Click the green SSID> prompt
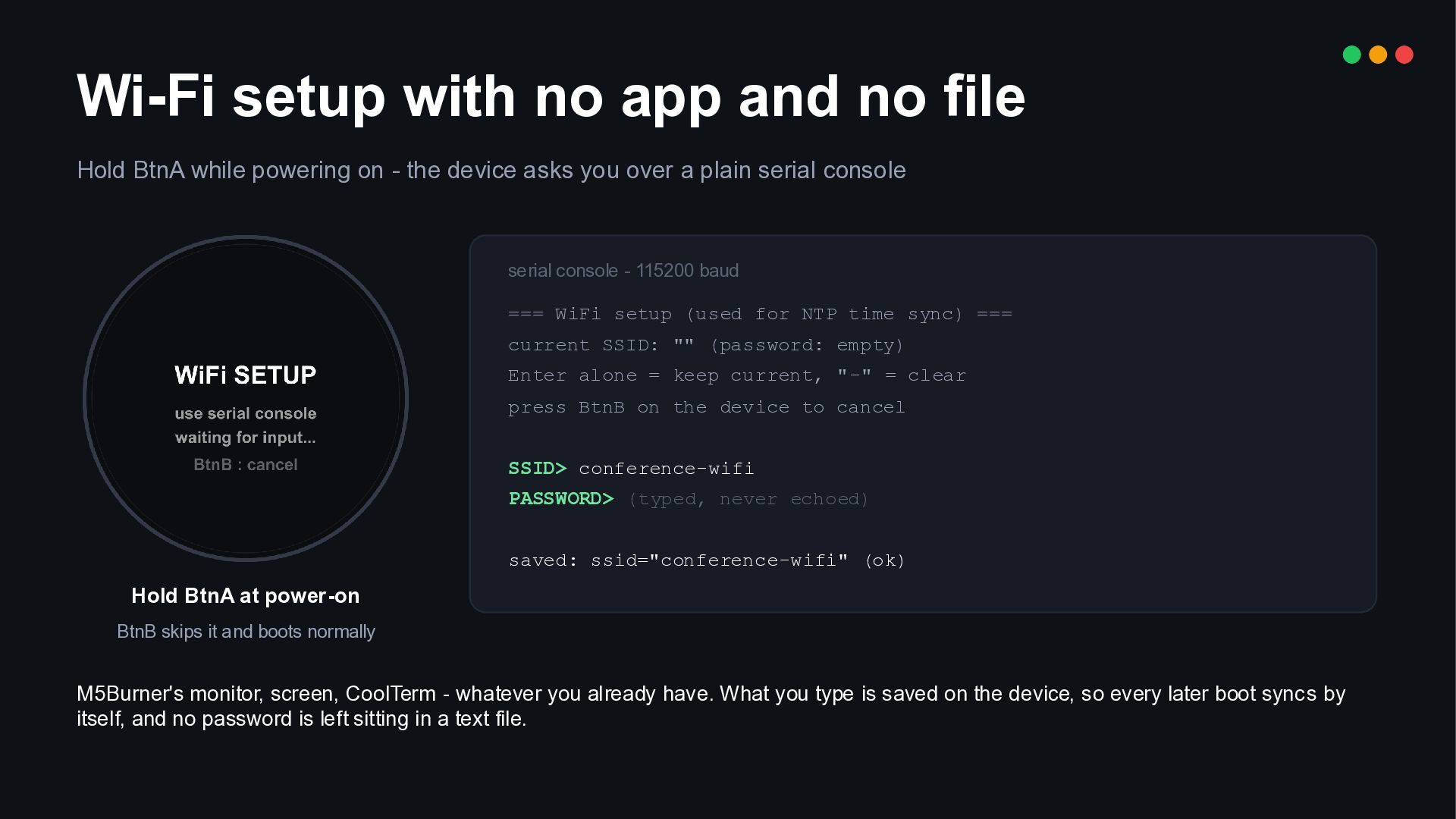 [538, 469]
